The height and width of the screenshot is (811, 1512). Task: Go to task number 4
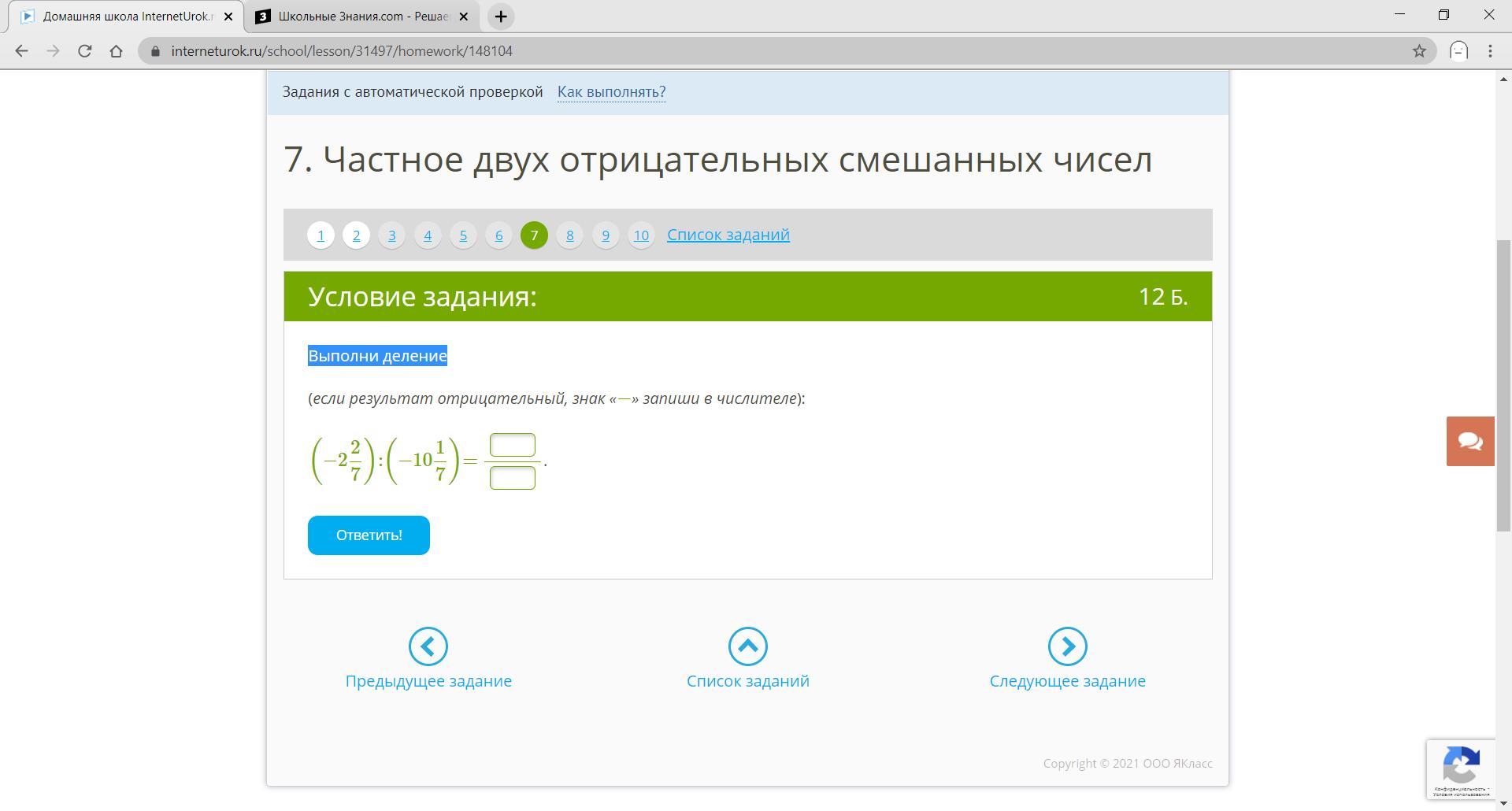[x=428, y=235]
